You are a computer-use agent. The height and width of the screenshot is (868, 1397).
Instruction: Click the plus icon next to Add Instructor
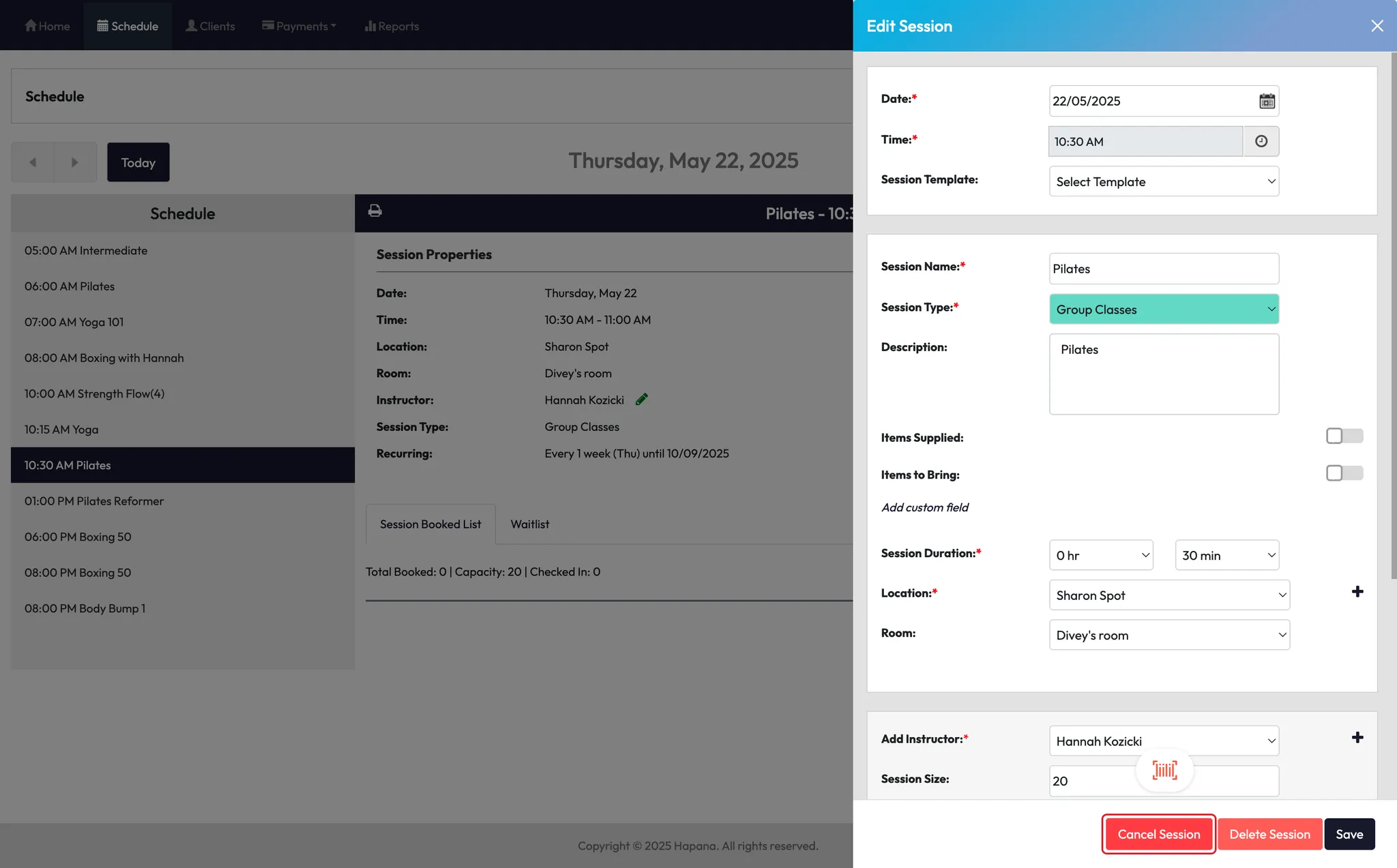(x=1357, y=738)
